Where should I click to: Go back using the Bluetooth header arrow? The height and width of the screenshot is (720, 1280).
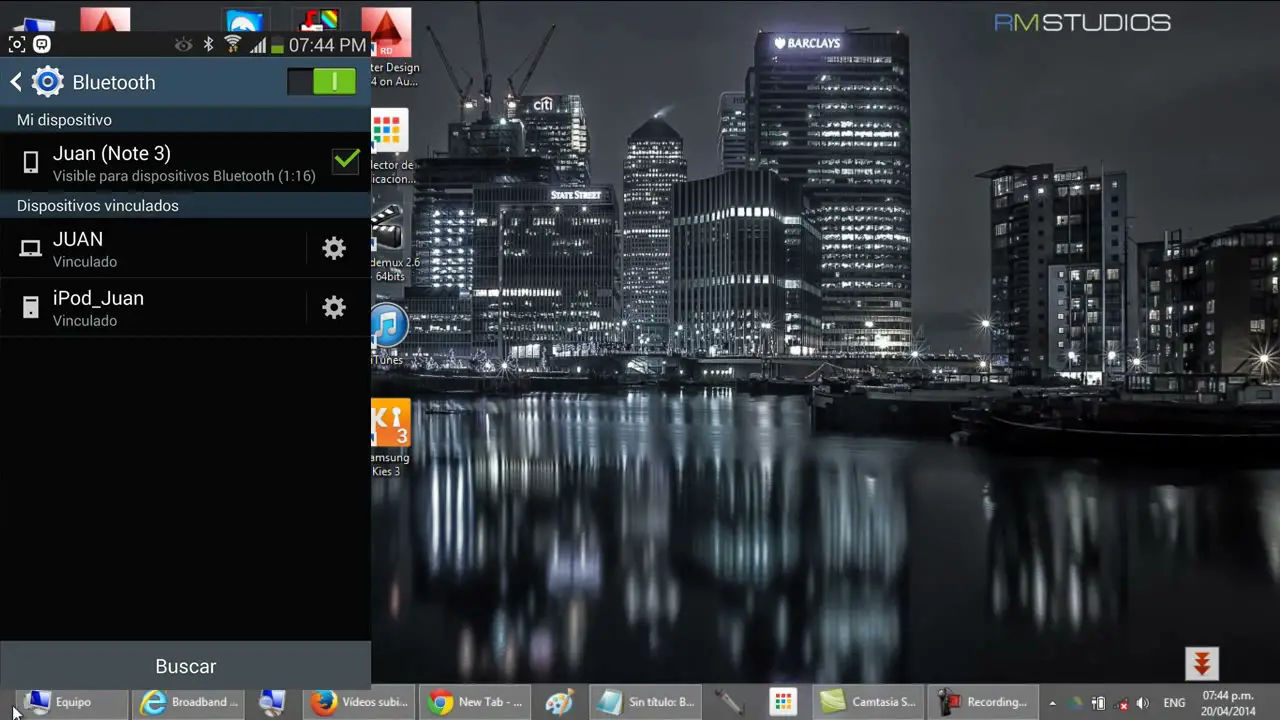(x=16, y=82)
